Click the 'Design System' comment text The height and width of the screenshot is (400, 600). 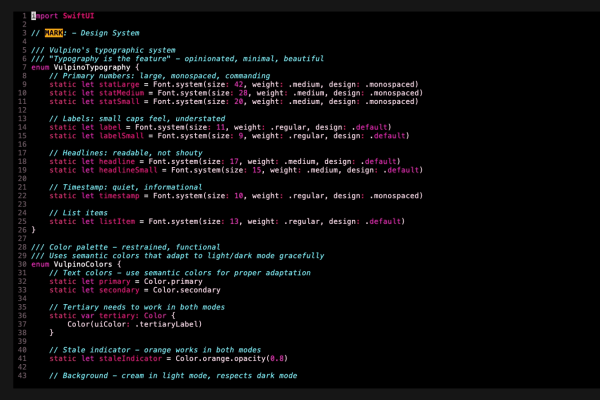pyautogui.click(x=110, y=33)
